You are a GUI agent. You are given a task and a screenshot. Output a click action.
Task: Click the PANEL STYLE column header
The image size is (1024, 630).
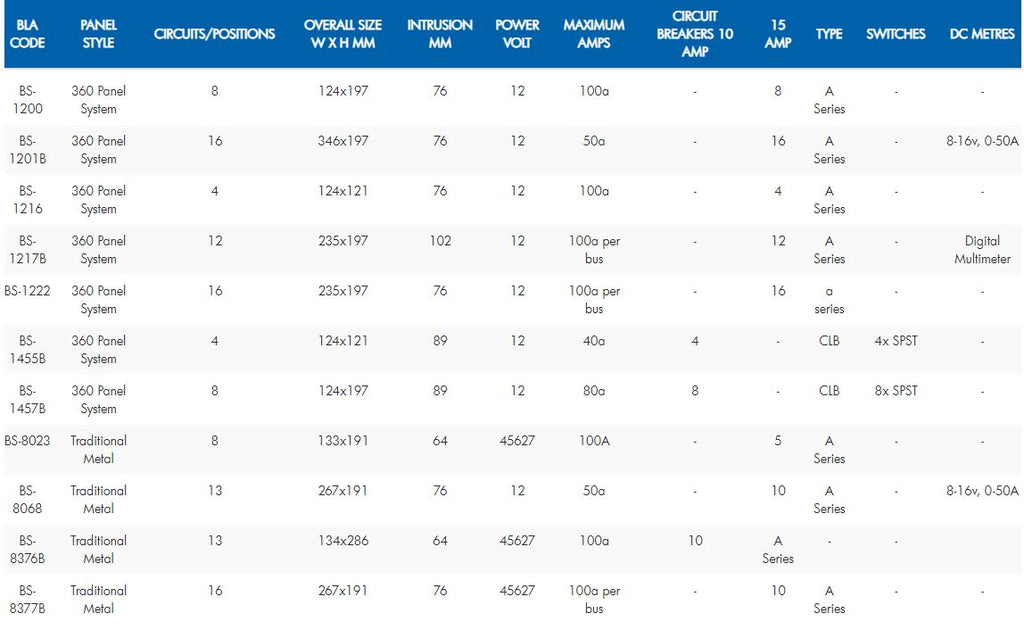click(99, 34)
